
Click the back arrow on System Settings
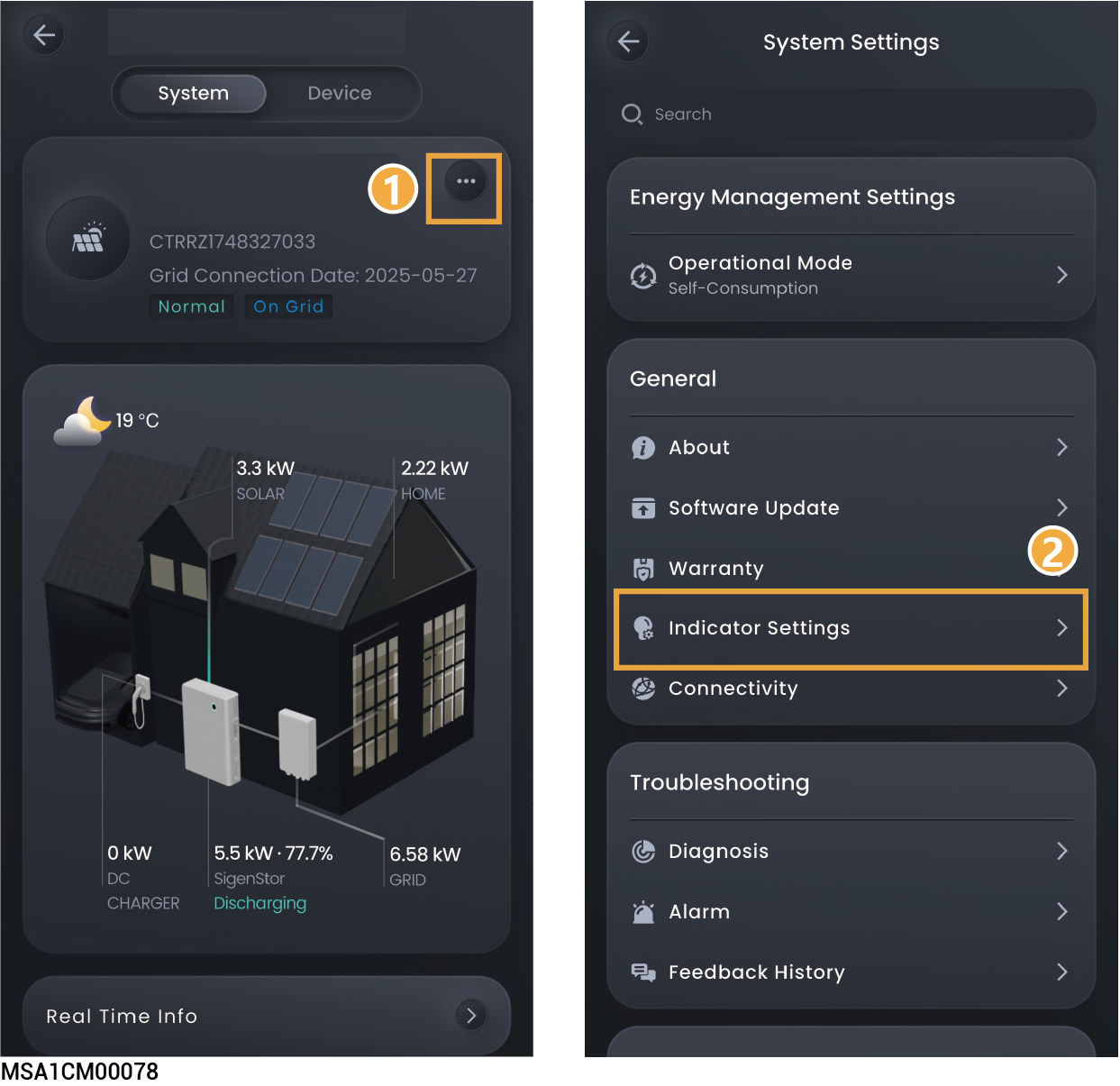[629, 41]
